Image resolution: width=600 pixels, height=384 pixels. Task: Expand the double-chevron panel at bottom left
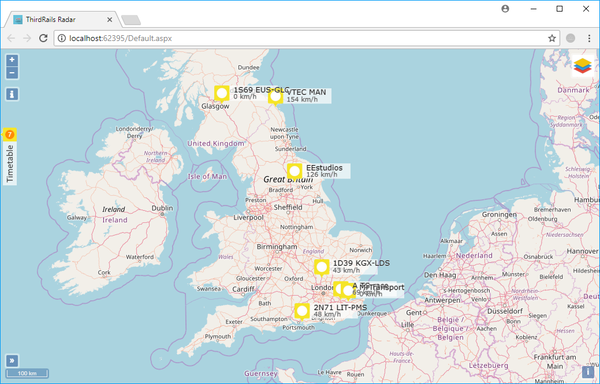12,360
